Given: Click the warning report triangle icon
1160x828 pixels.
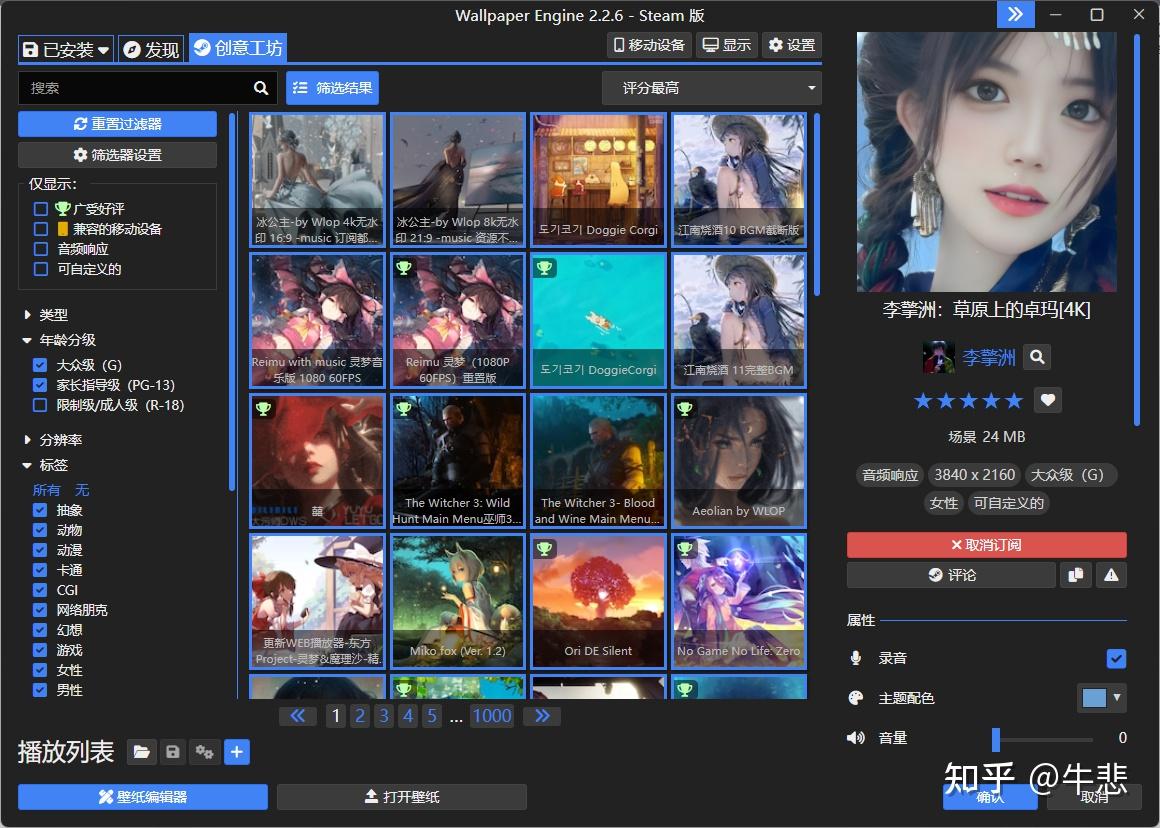Looking at the screenshot, I should click(x=1111, y=575).
